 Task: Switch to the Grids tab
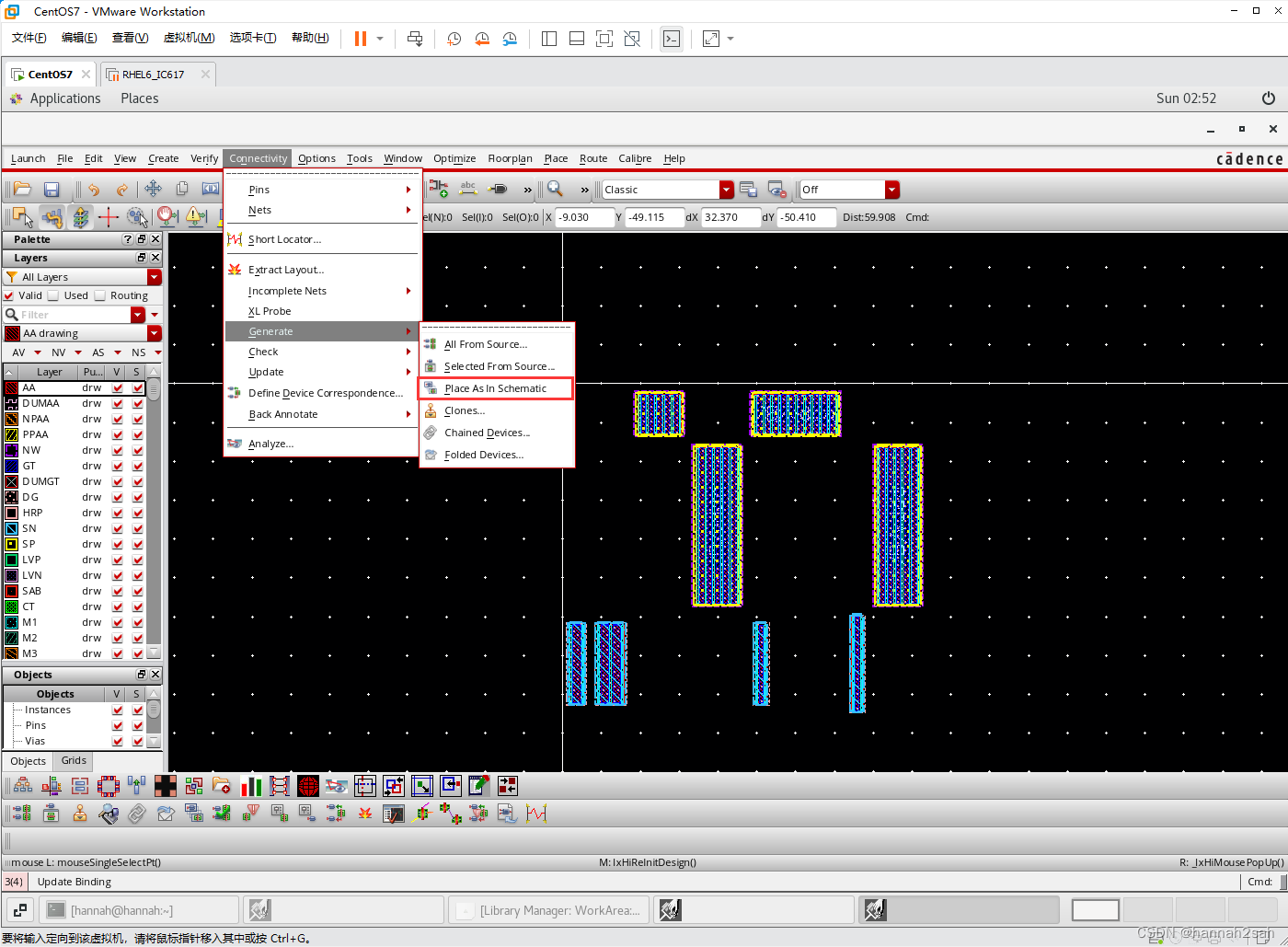click(x=73, y=761)
